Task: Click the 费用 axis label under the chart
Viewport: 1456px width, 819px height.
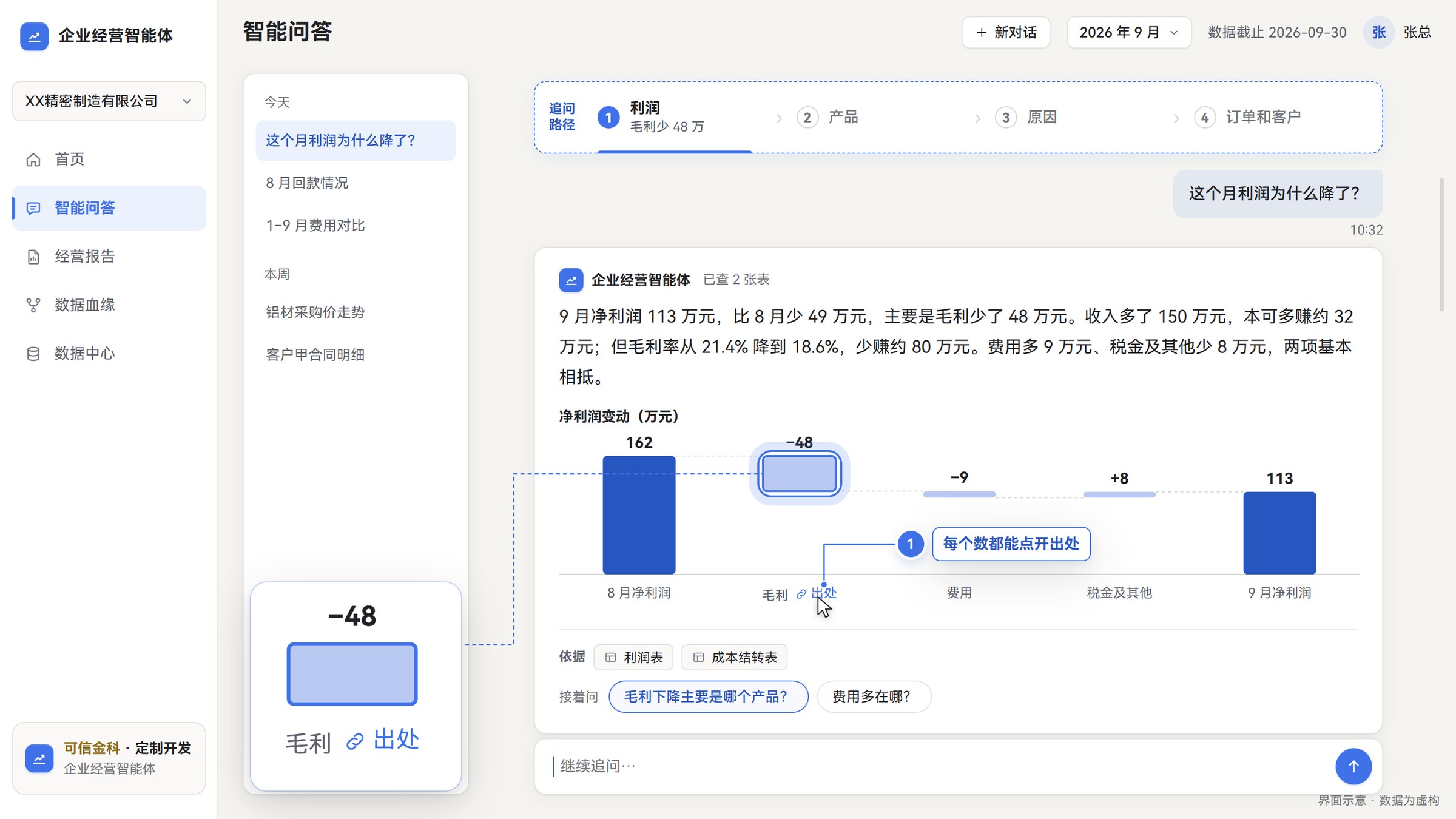Action: tap(959, 593)
